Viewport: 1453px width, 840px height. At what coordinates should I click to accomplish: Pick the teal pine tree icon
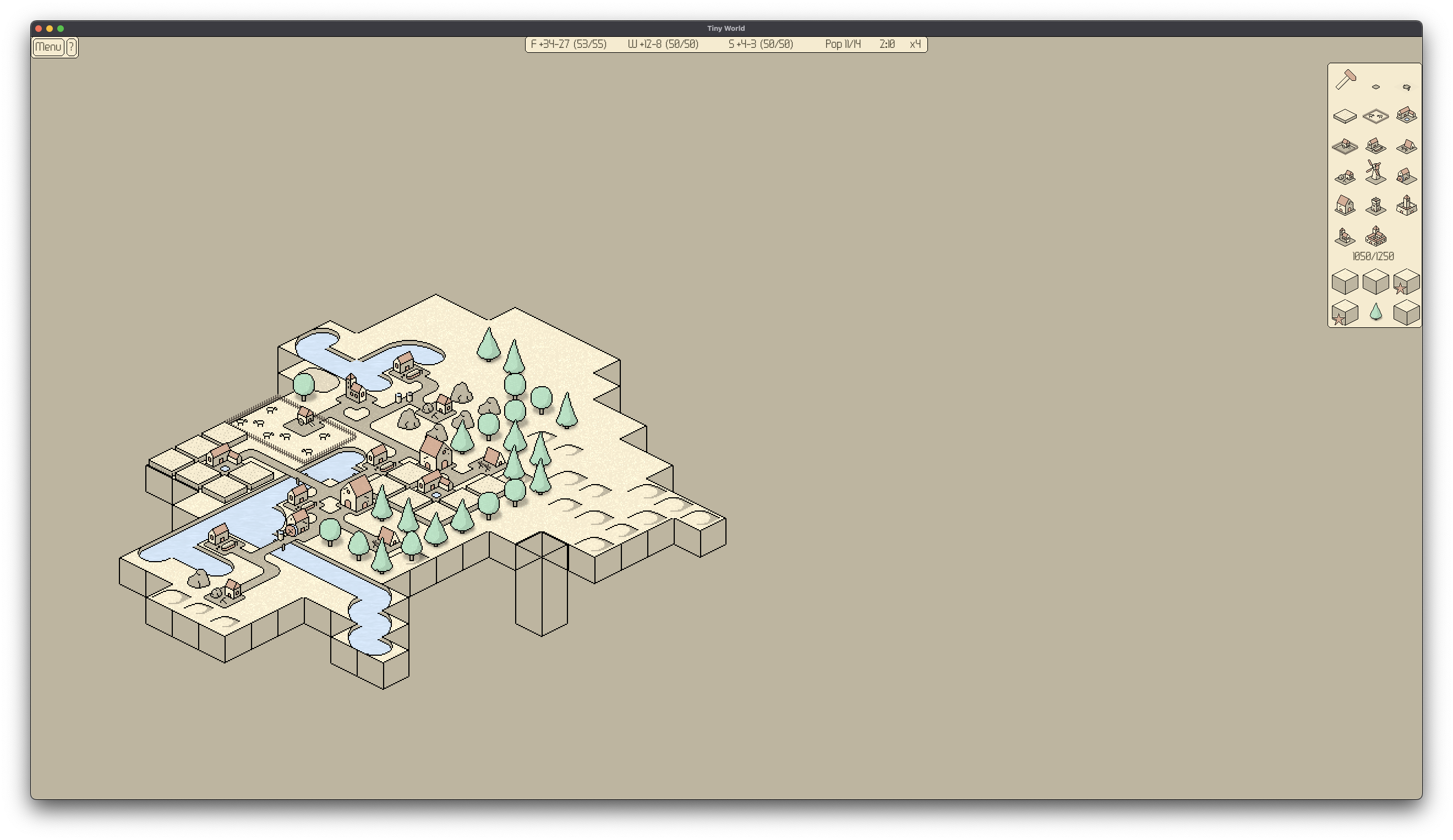coord(1375,312)
